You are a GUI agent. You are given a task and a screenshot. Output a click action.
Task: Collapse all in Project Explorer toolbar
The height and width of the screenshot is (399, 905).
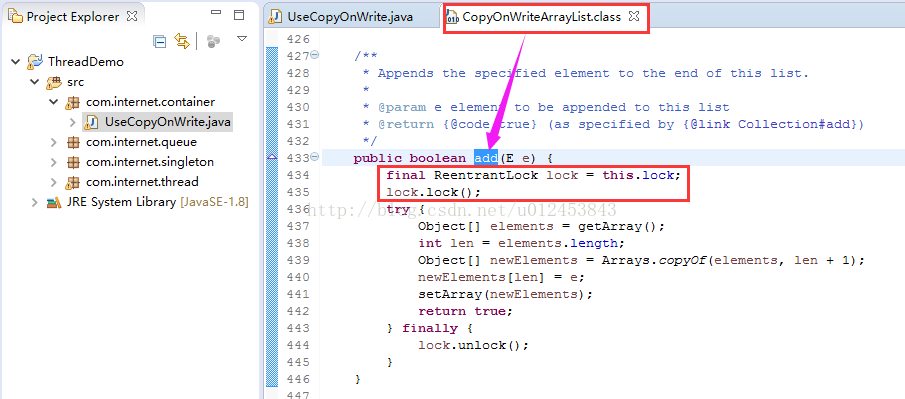159,41
